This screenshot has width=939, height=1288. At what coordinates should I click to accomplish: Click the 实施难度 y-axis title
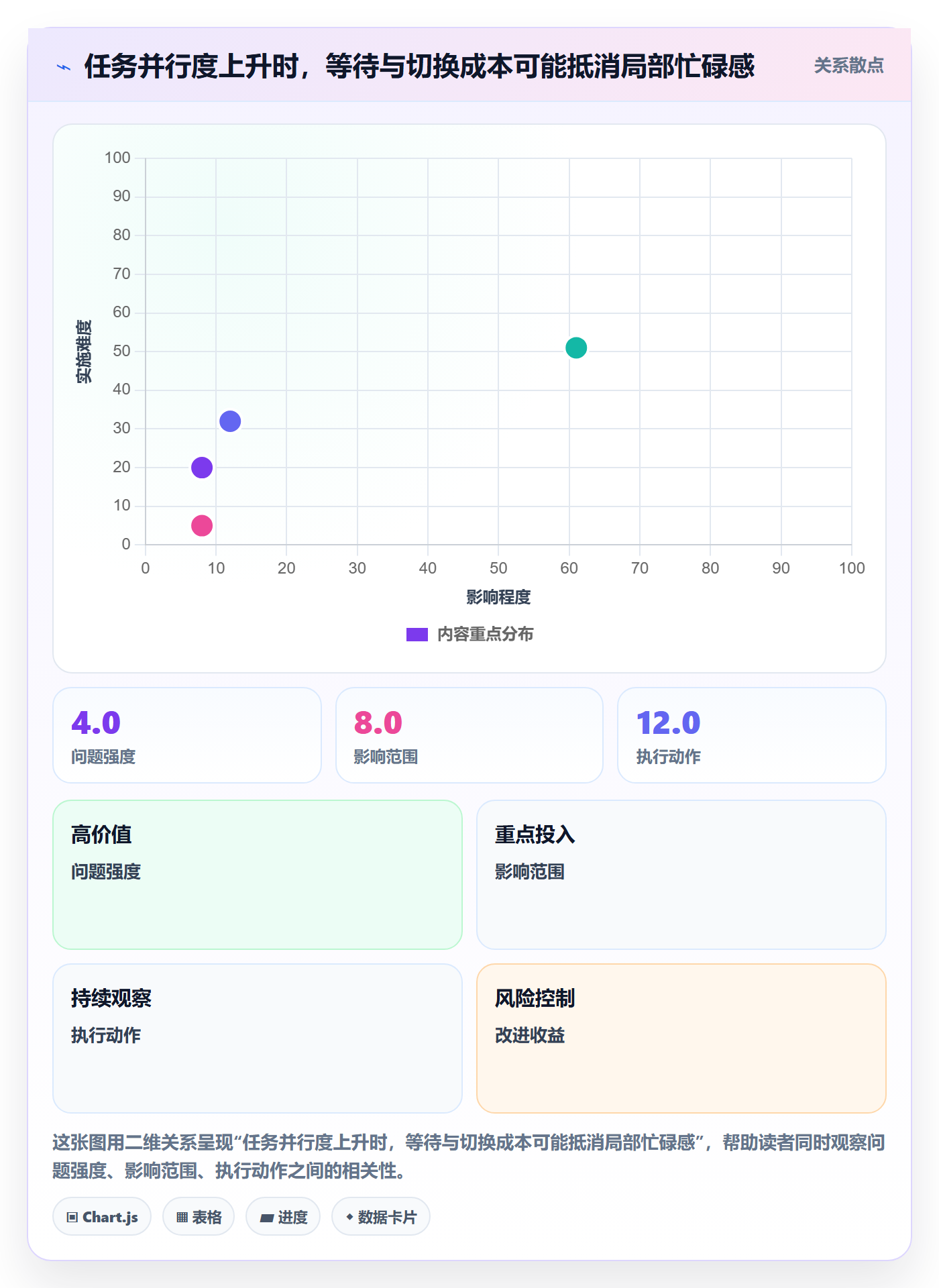click(x=84, y=352)
